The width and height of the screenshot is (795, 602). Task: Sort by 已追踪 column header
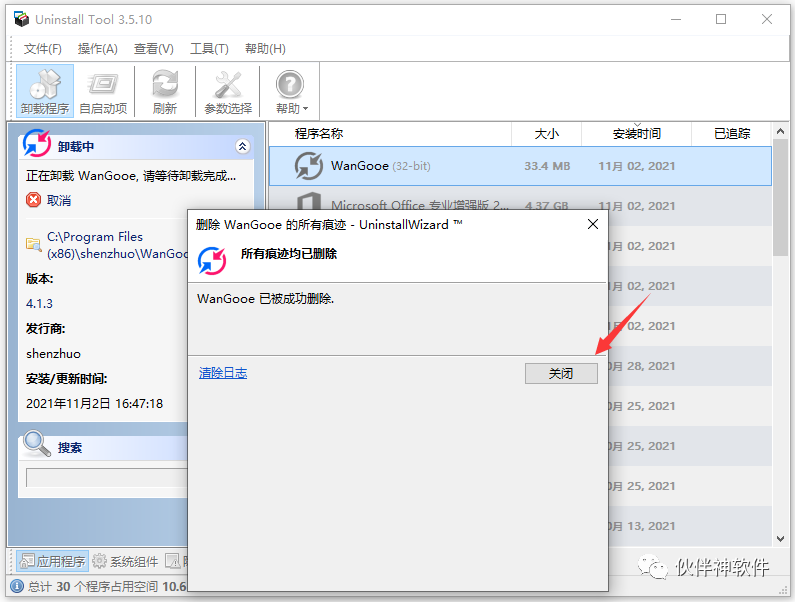(x=732, y=134)
